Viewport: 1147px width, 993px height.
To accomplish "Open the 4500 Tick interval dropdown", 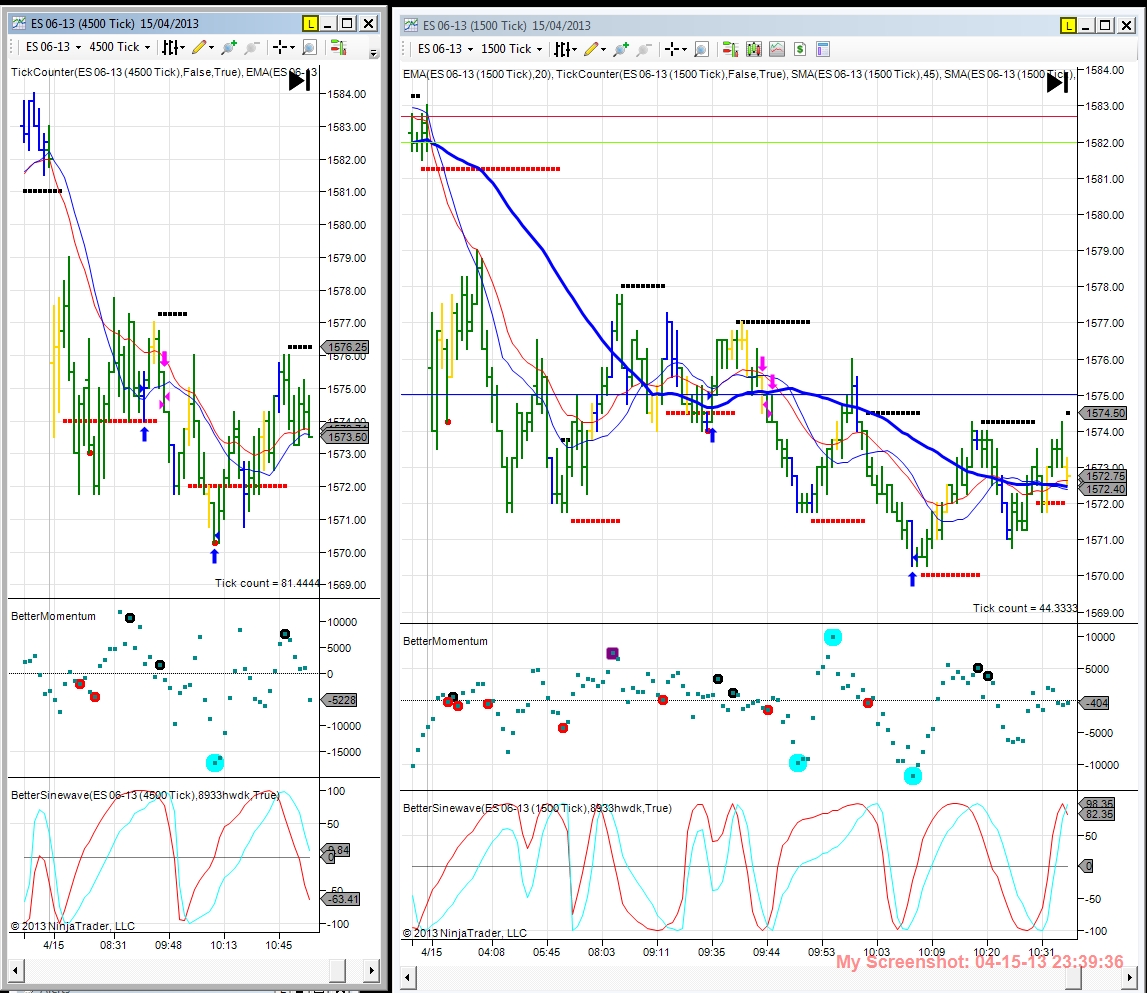I will [120, 47].
